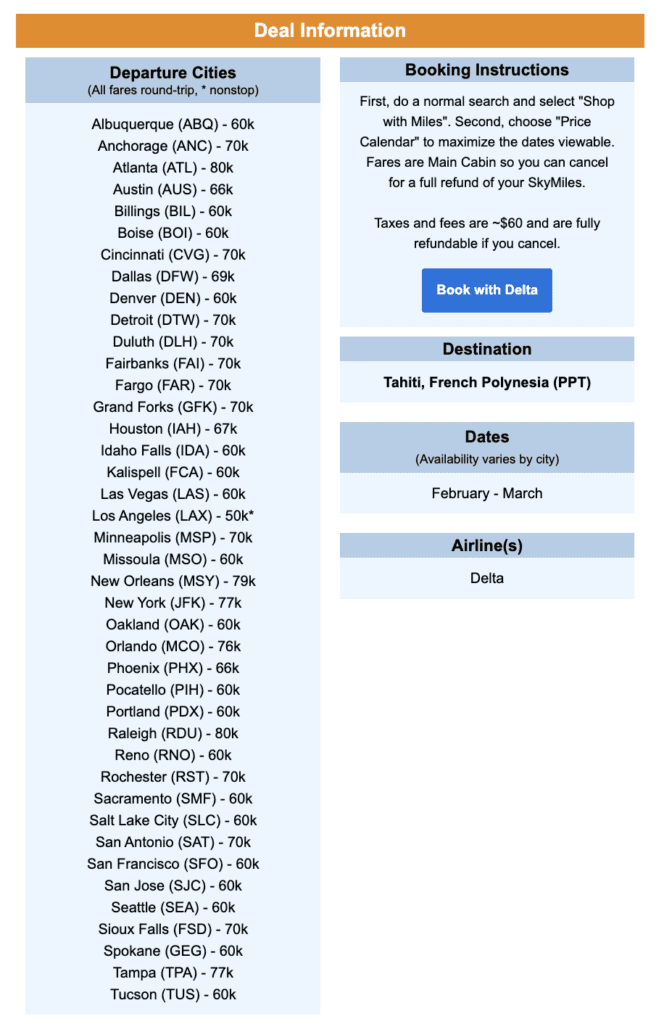
Task: Select the San Francisco (SFO) 60k fare
Action: tap(172, 863)
